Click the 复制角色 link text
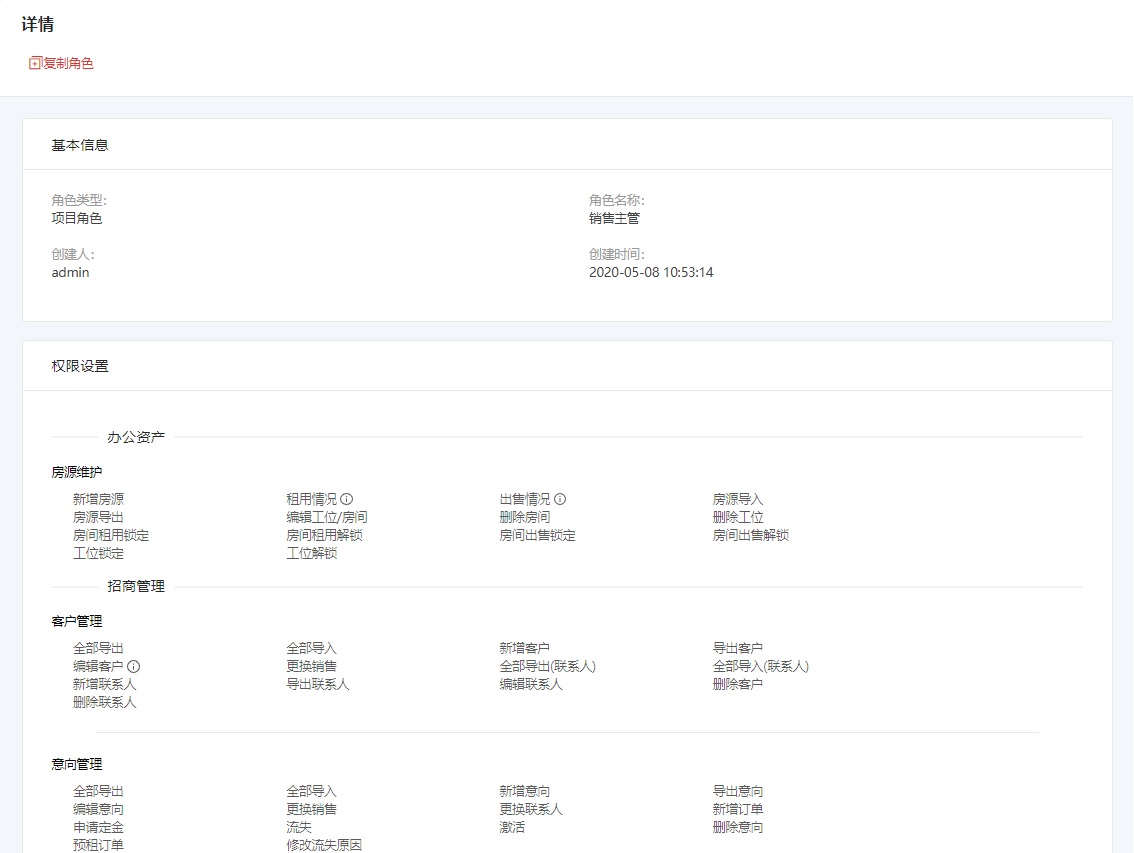The image size is (1134, 853). coord(68,63)
